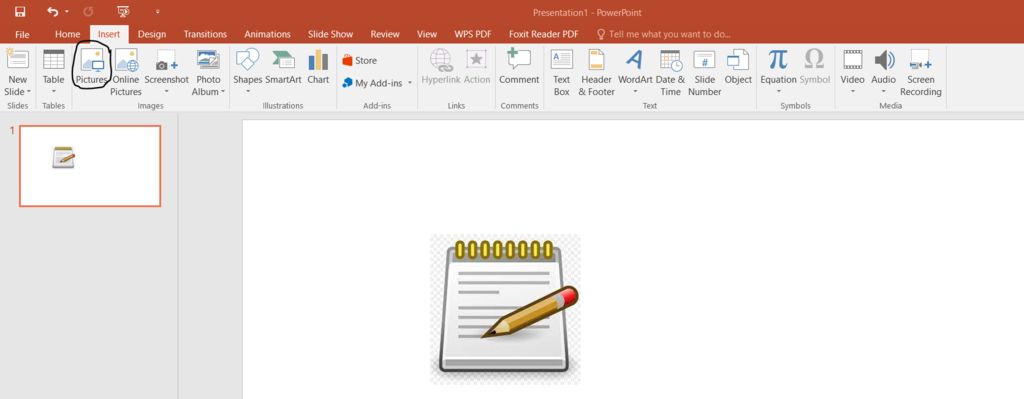Switch to the Design tab

(152, 34)
